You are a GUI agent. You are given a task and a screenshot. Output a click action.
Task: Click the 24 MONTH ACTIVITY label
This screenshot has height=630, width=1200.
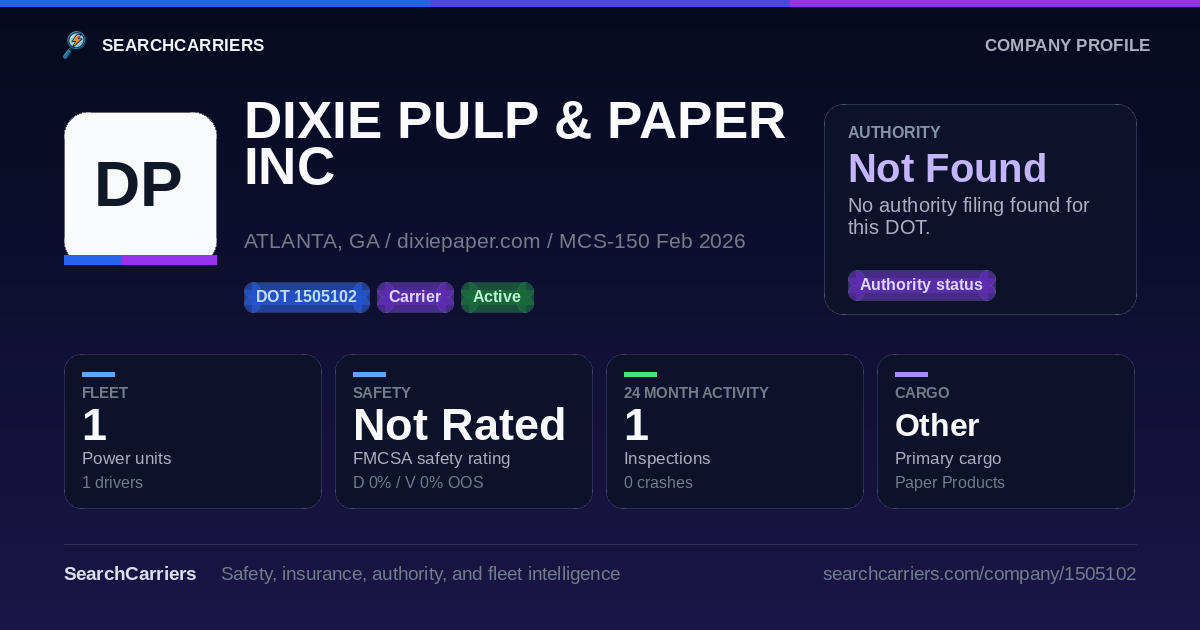[x=696, y=393]
